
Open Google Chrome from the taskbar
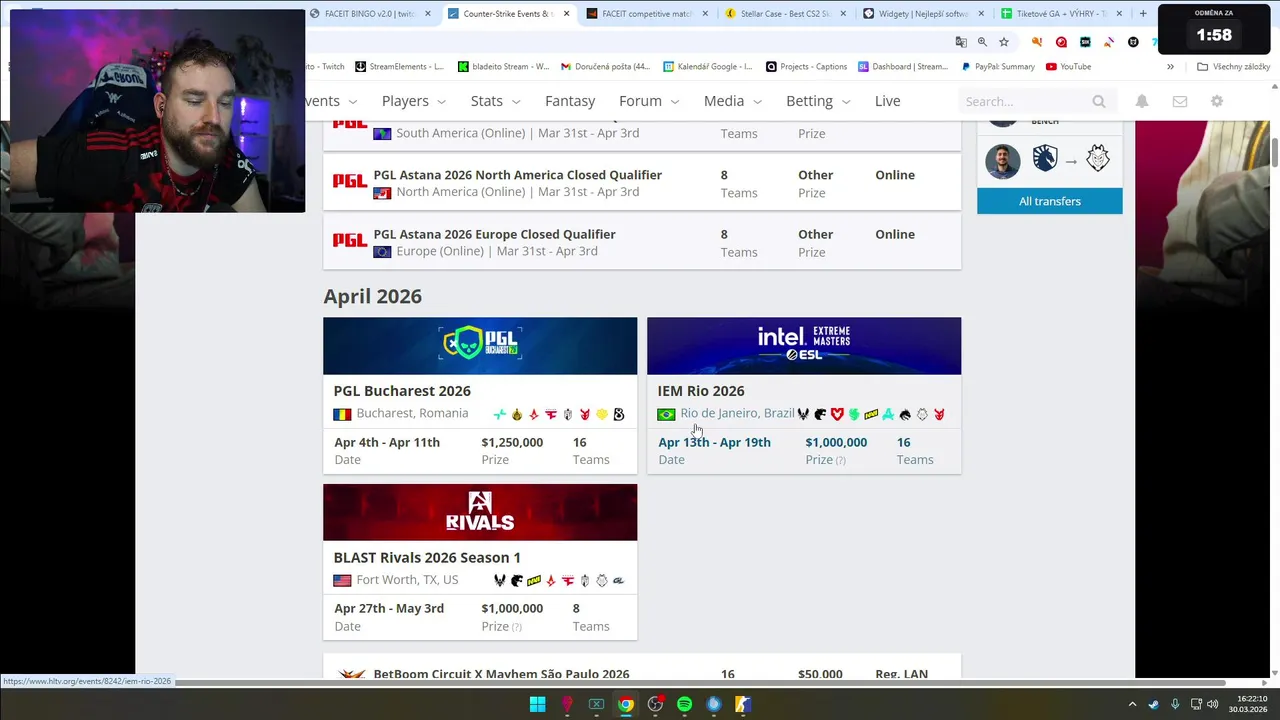(626, 704)
